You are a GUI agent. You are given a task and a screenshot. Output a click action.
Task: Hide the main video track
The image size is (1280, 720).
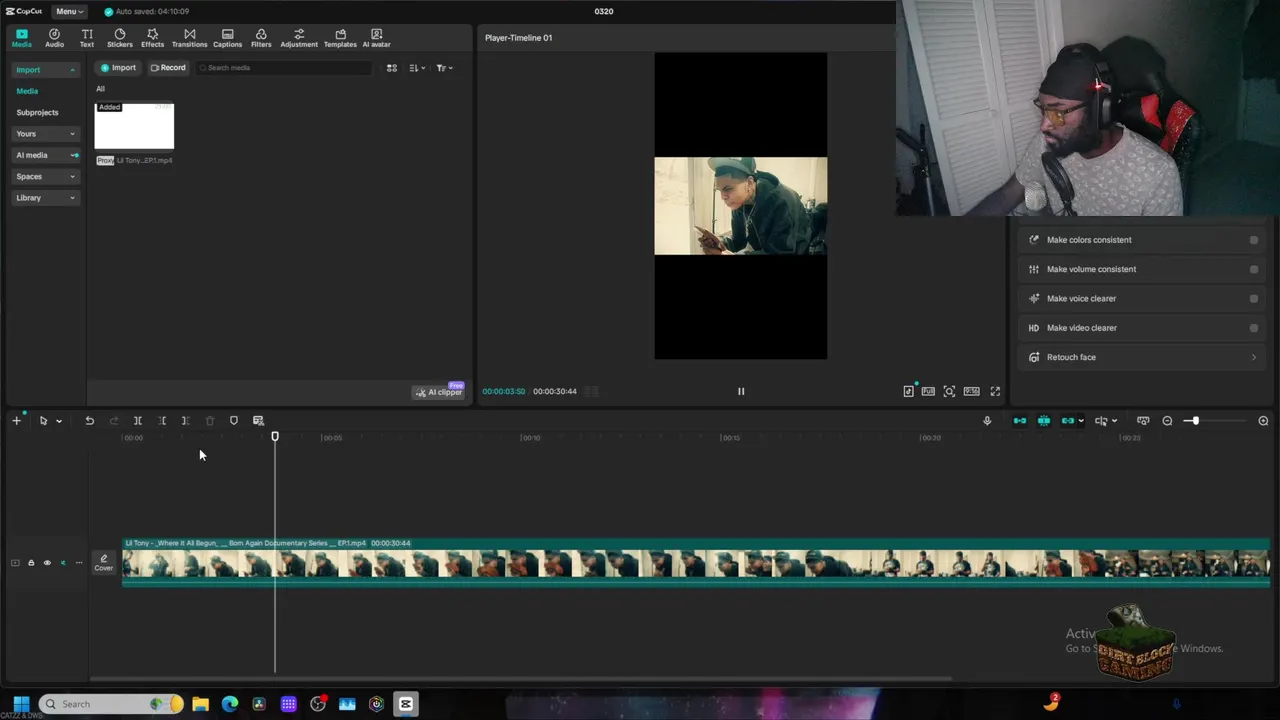click(x=47, y=563)
